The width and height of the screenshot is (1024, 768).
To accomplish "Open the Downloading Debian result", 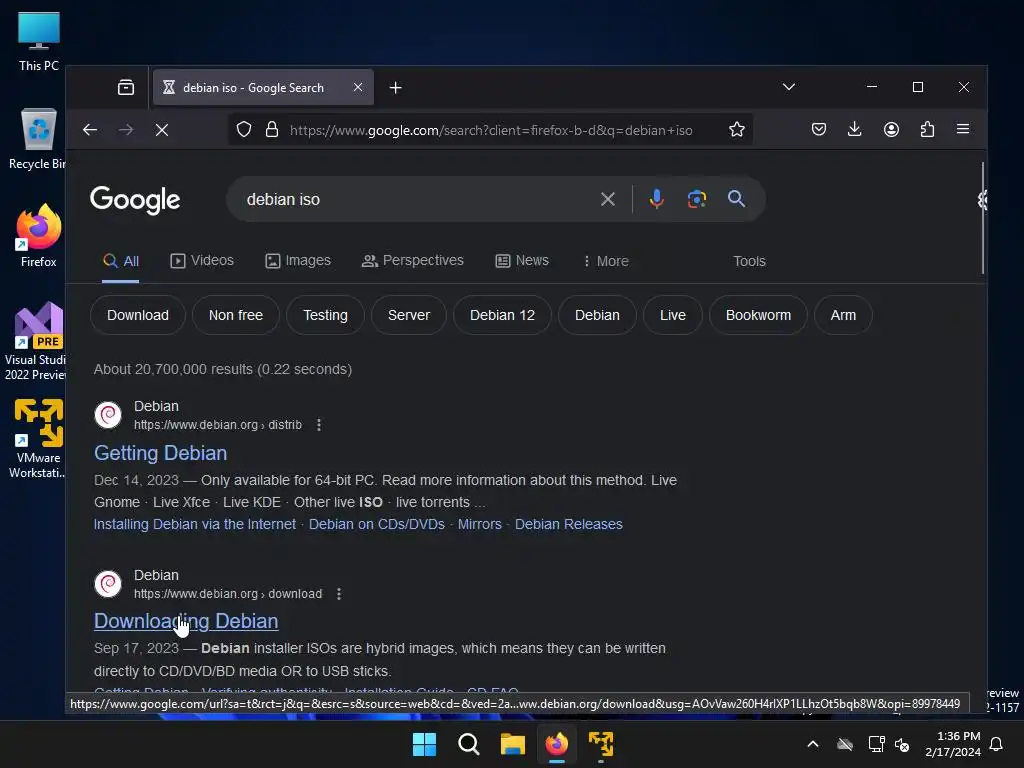I will 186,621.
